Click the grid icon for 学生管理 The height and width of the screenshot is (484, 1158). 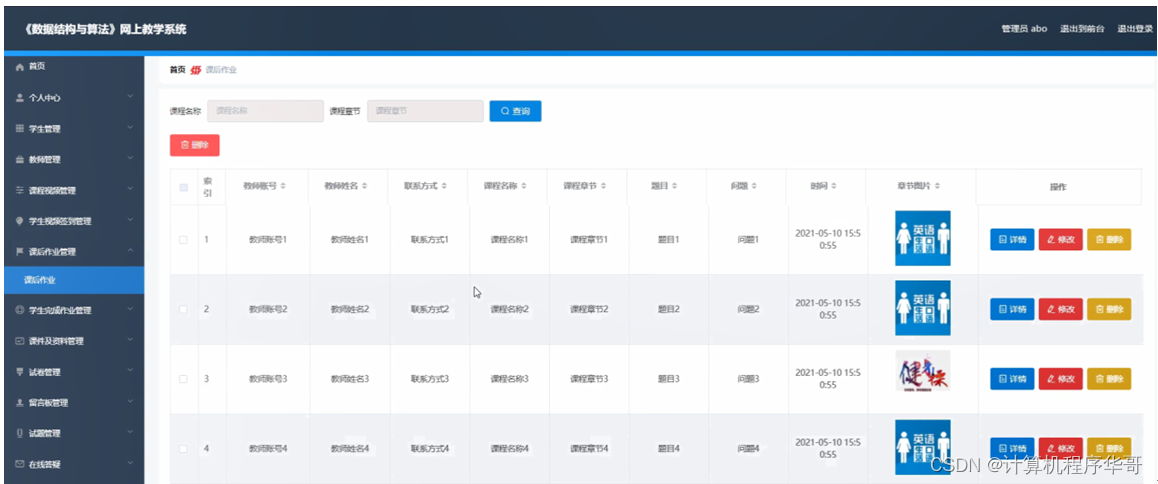20,129
